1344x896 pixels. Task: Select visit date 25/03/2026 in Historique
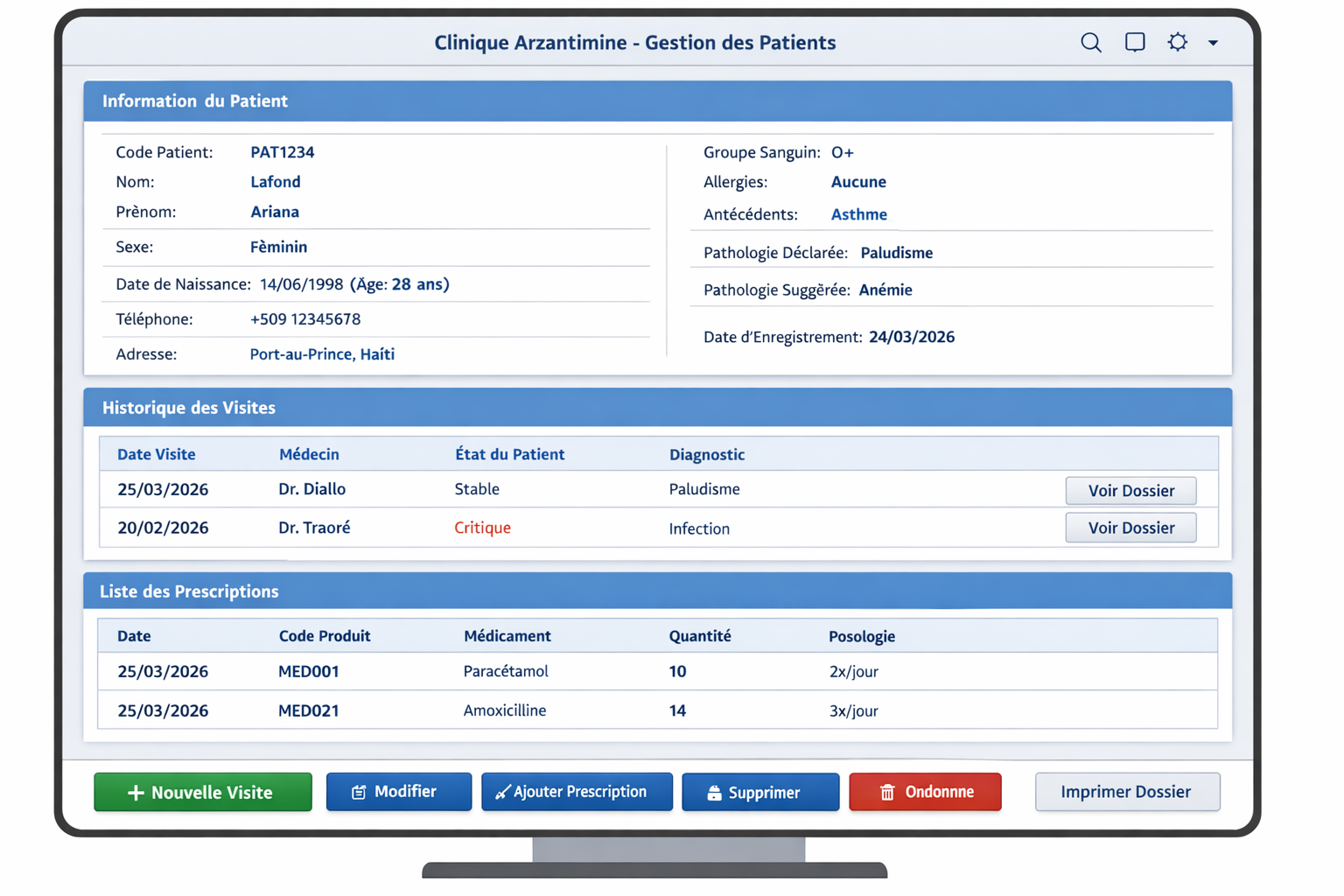[x=163, y=489]
